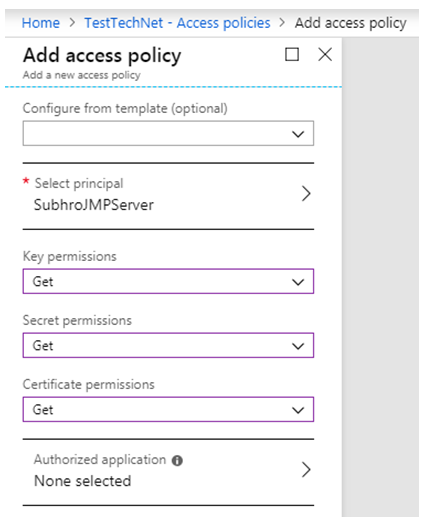This screenshot has width=430, height=528.
Task: Click the template dropdown chevron arrow
Action: pyautogui.click(x=298, y=134)
